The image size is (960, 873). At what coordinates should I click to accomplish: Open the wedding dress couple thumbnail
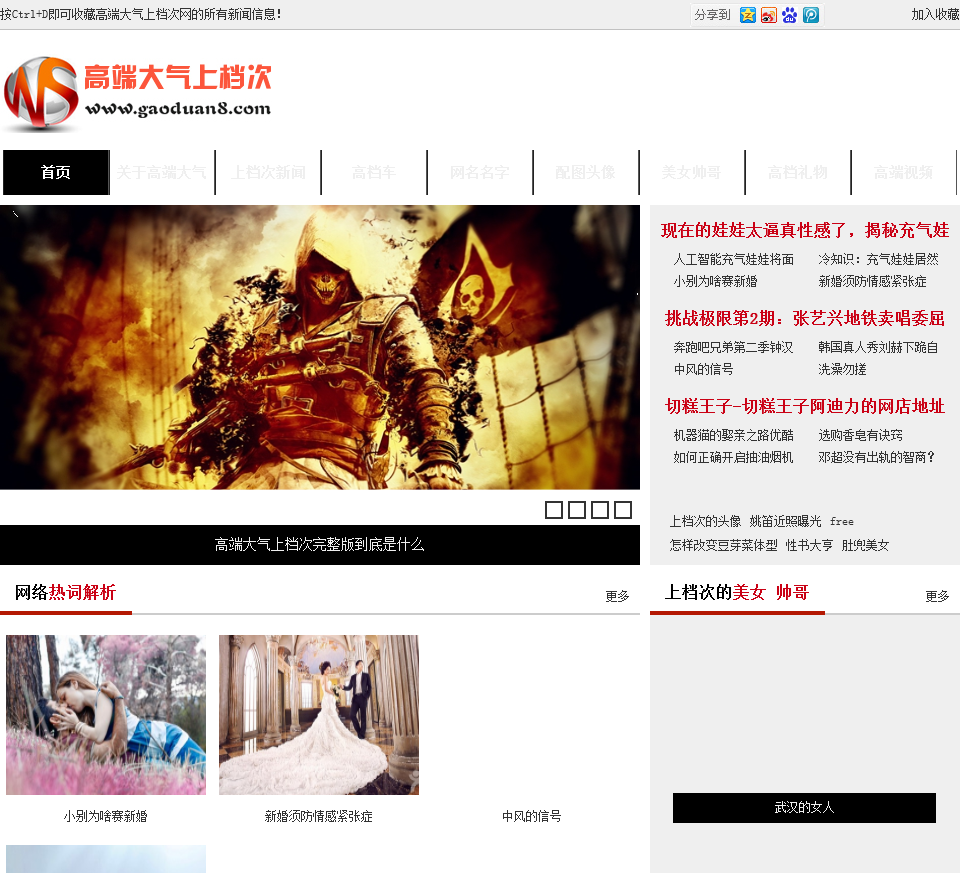pyautogui.click(x=319, y=714)
